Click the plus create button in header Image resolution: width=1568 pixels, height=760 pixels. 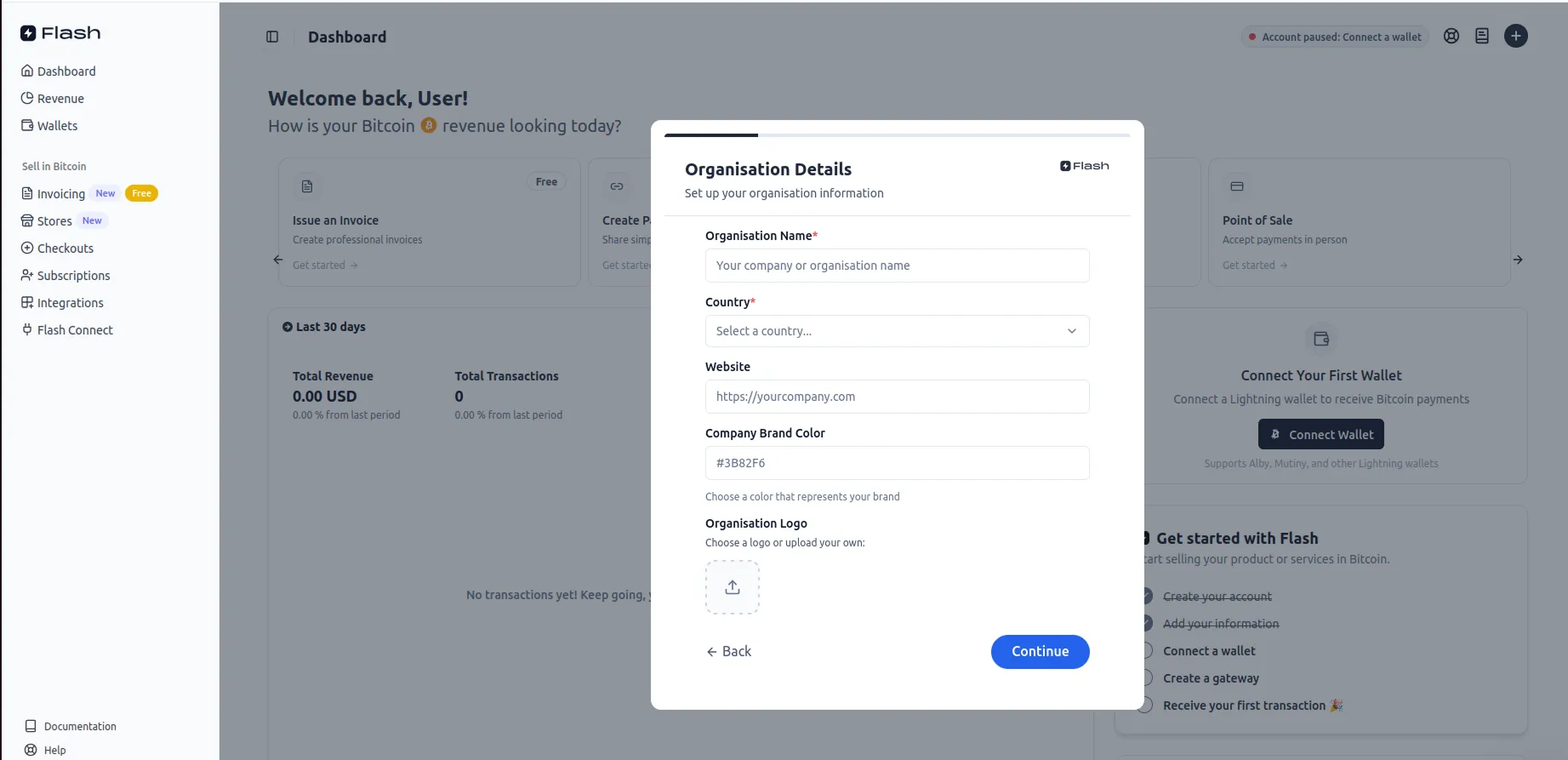1515,37
